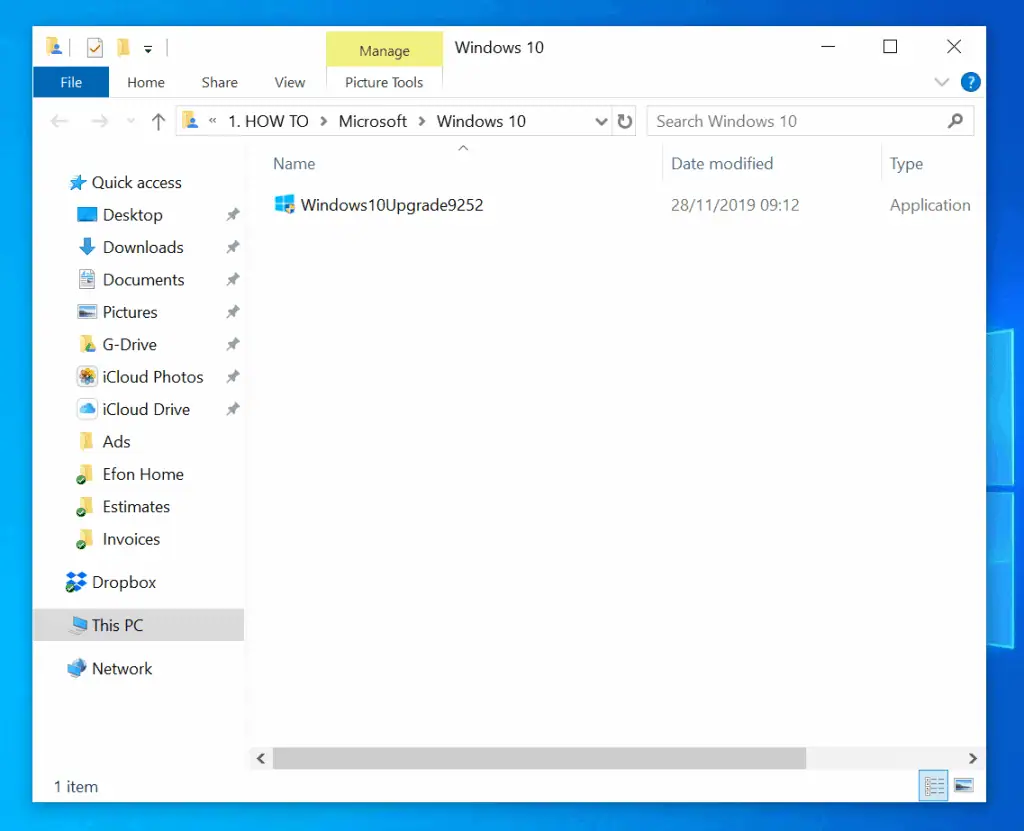Click the pin icon next to Downloads
Screen dimensions: 1024x831
tap(232, 247)
